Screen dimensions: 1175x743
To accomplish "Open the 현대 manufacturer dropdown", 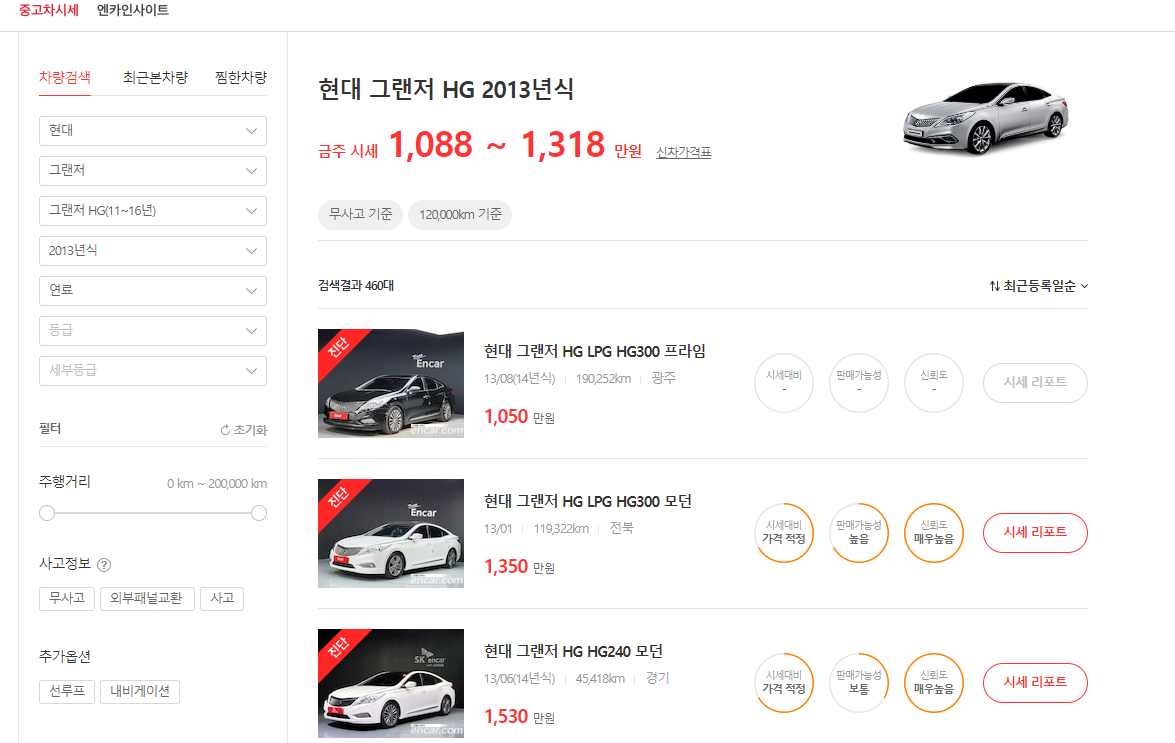I will pos(153,130).
